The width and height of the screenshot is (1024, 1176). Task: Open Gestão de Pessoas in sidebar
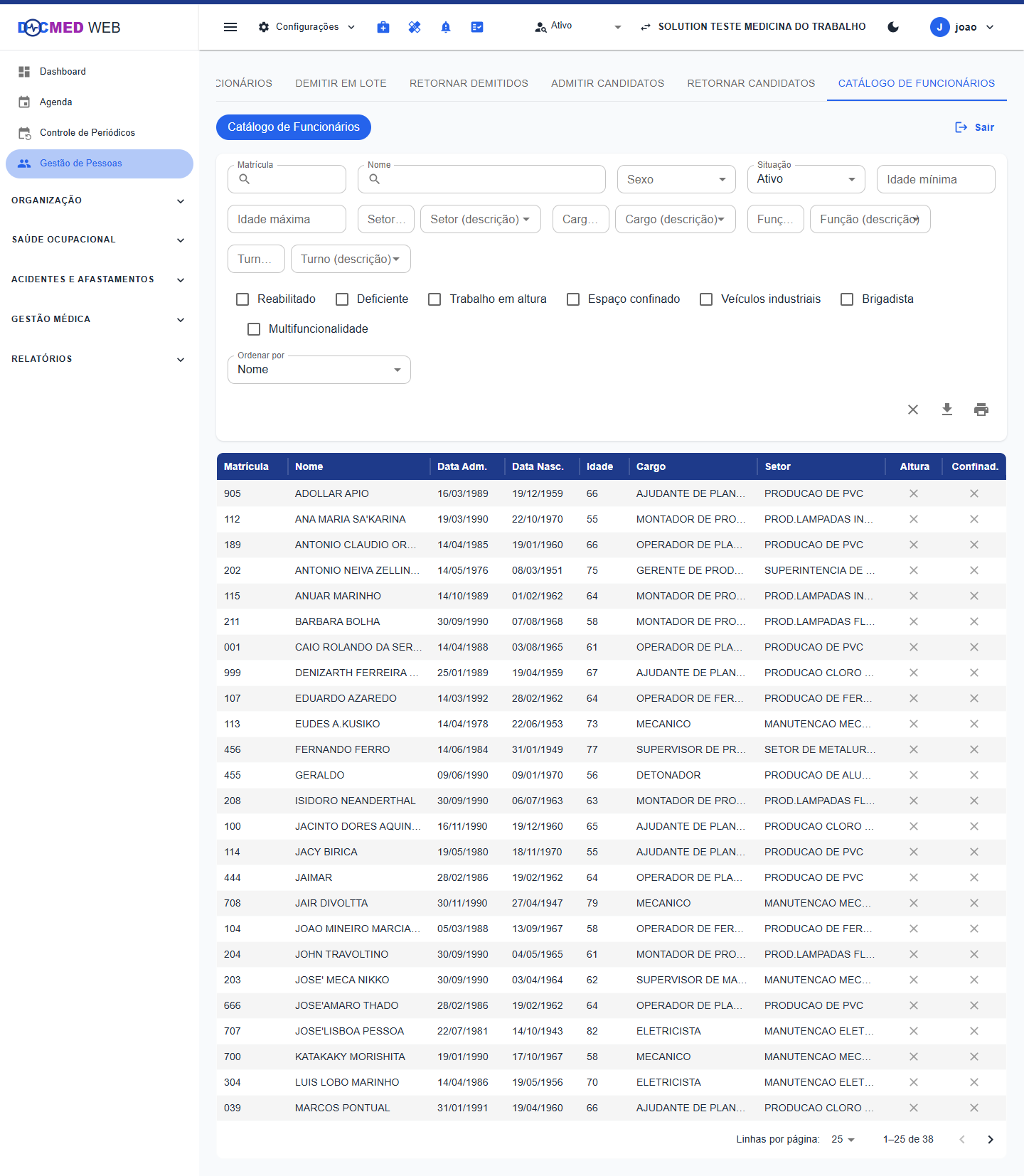click(x=100, y=164)
